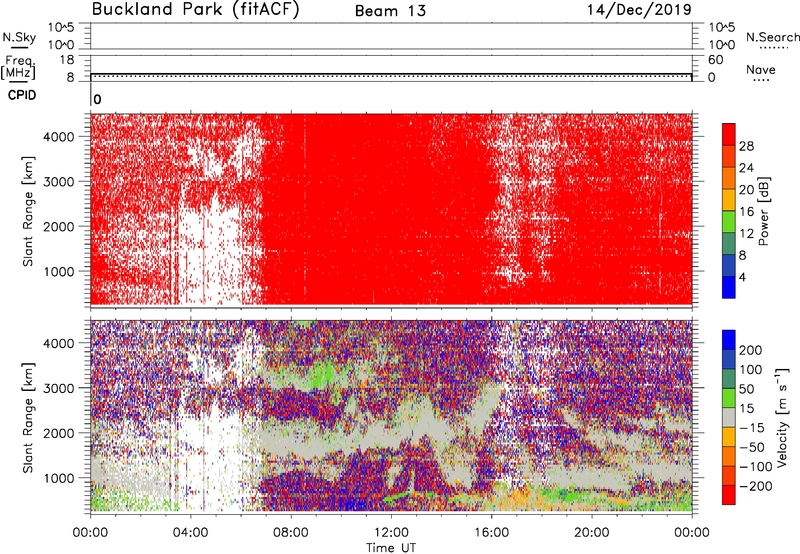Image resolution: width=800 pixels, height=554 pixels.
Task: Click the blue bottom of the power colorbar
Action: click(x=729, y=287)
